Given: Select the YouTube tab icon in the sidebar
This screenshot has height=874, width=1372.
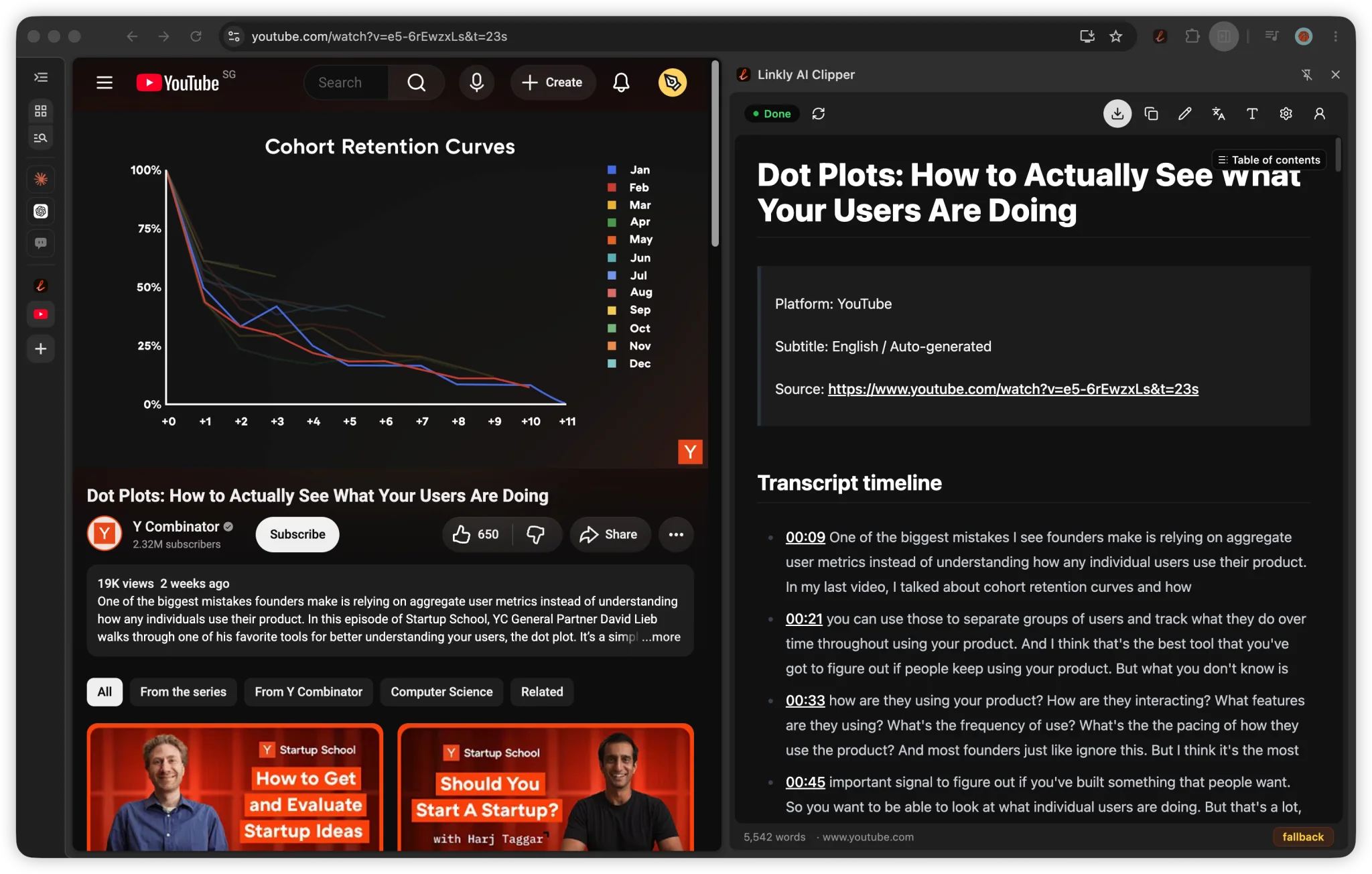Looking at the screenshot, I should coord(41,314).
